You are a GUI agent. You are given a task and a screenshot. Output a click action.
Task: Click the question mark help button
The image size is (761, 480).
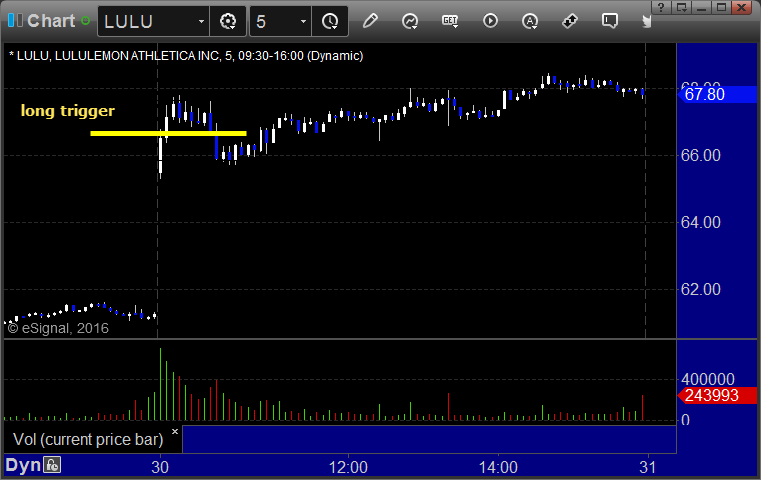click(661, 7)
